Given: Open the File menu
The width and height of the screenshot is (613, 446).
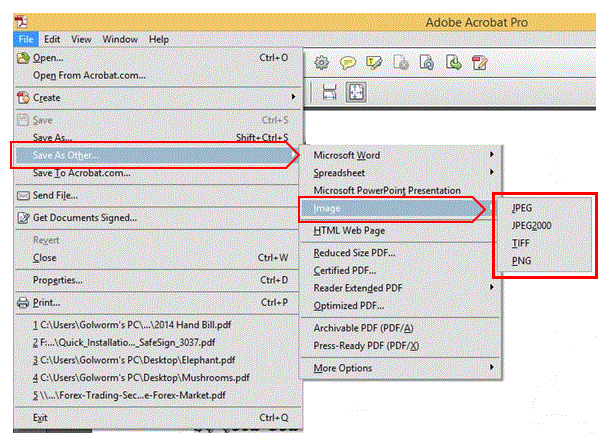Looking at the screenshot, I should coord(26,39).
